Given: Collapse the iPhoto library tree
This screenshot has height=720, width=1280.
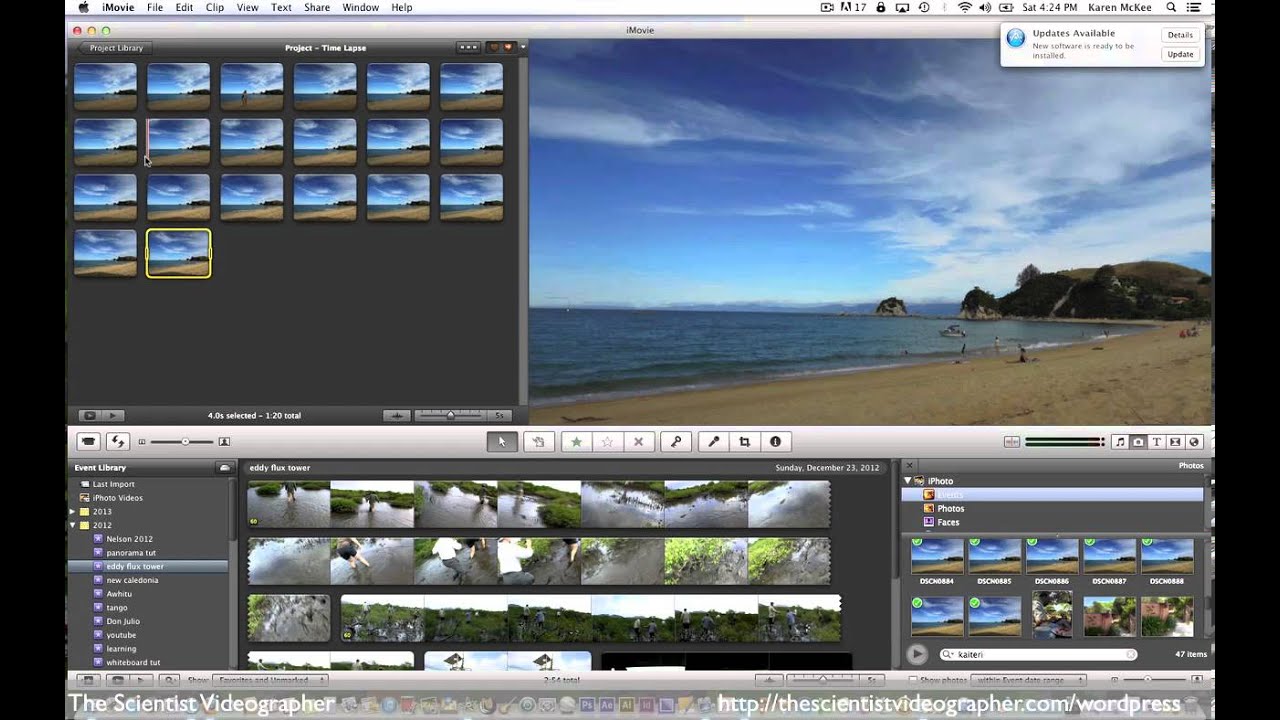Looking at the screenshot, I should 908,481.
